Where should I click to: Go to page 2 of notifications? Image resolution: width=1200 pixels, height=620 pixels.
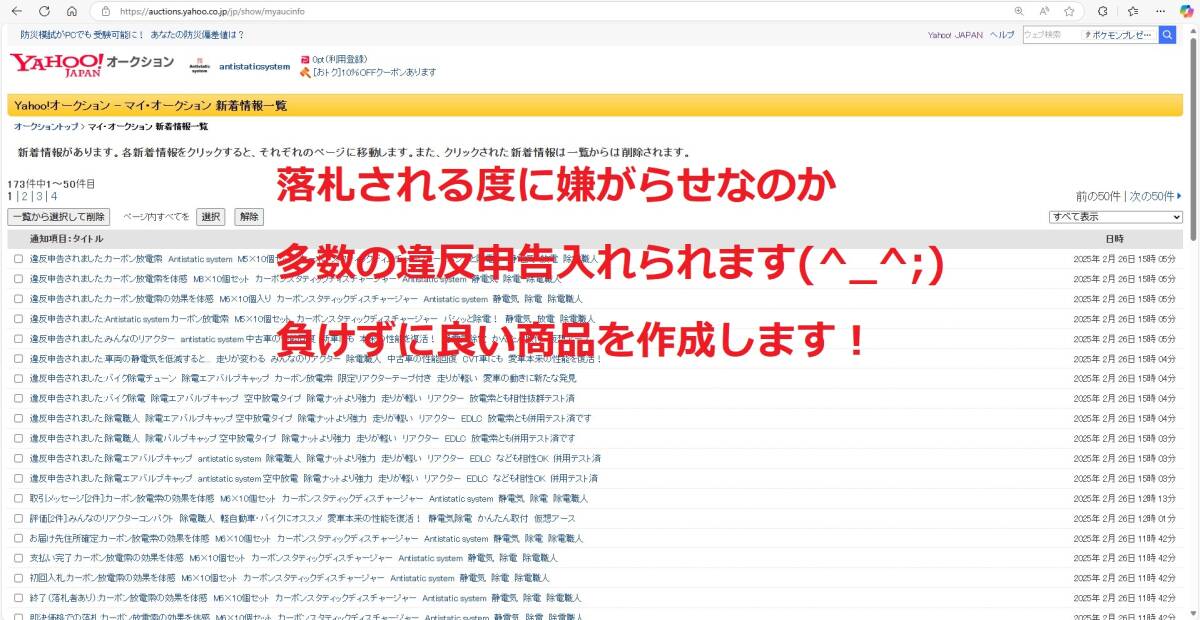click(x=25, y=196)
